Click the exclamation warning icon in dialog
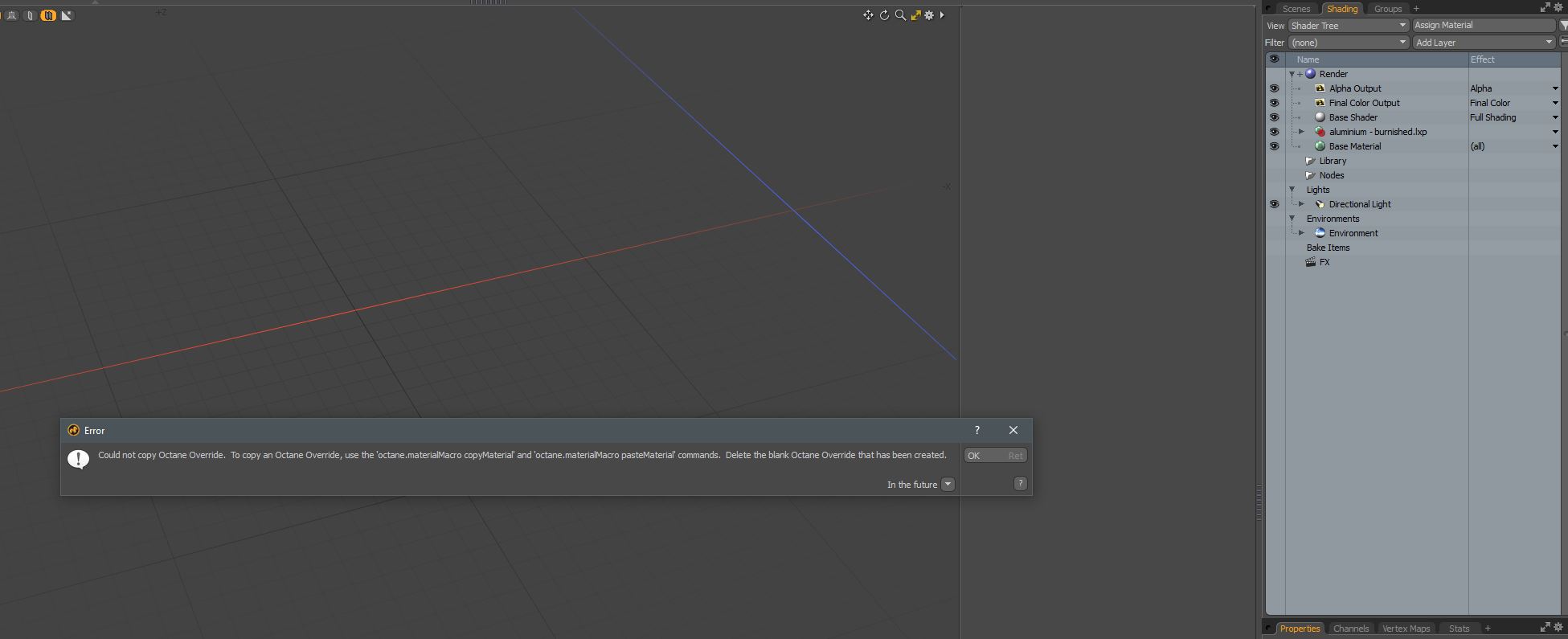 (x=78, y=459)
